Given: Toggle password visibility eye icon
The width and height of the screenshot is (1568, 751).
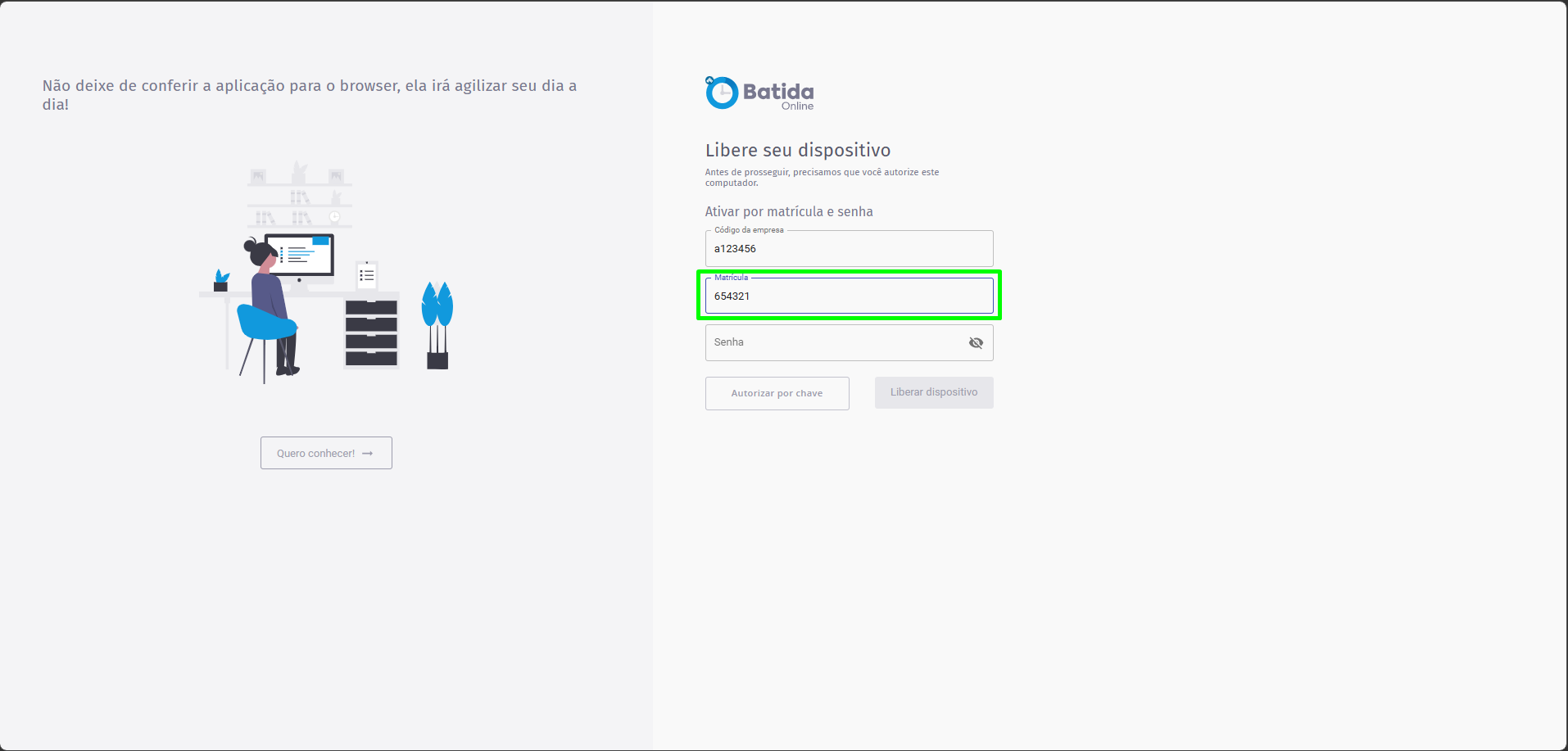Looking at the screenshot, I should pyautogui.click(x=976, y=343).
